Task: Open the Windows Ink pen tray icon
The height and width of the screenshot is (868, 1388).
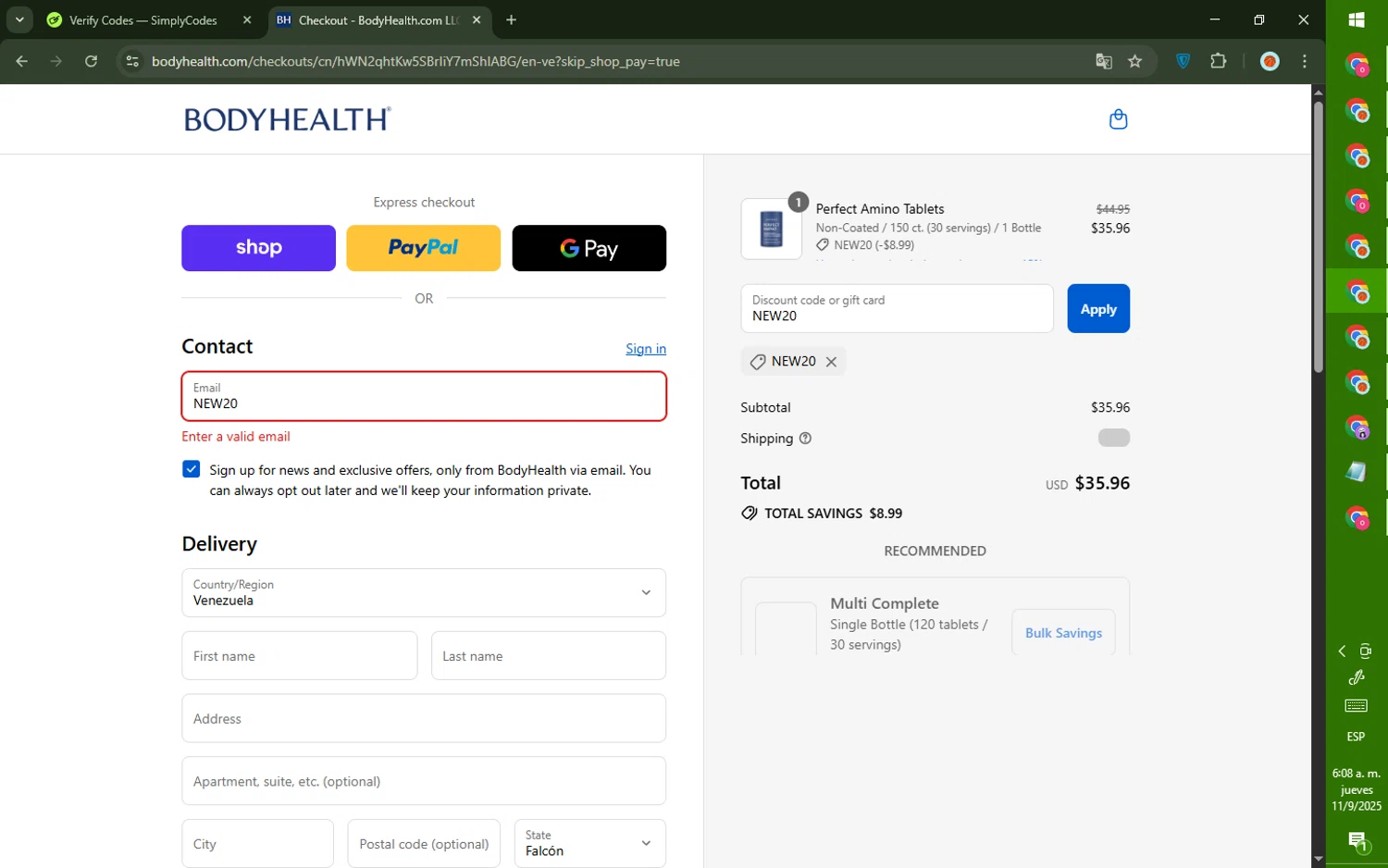Action: pos(1357,677)
